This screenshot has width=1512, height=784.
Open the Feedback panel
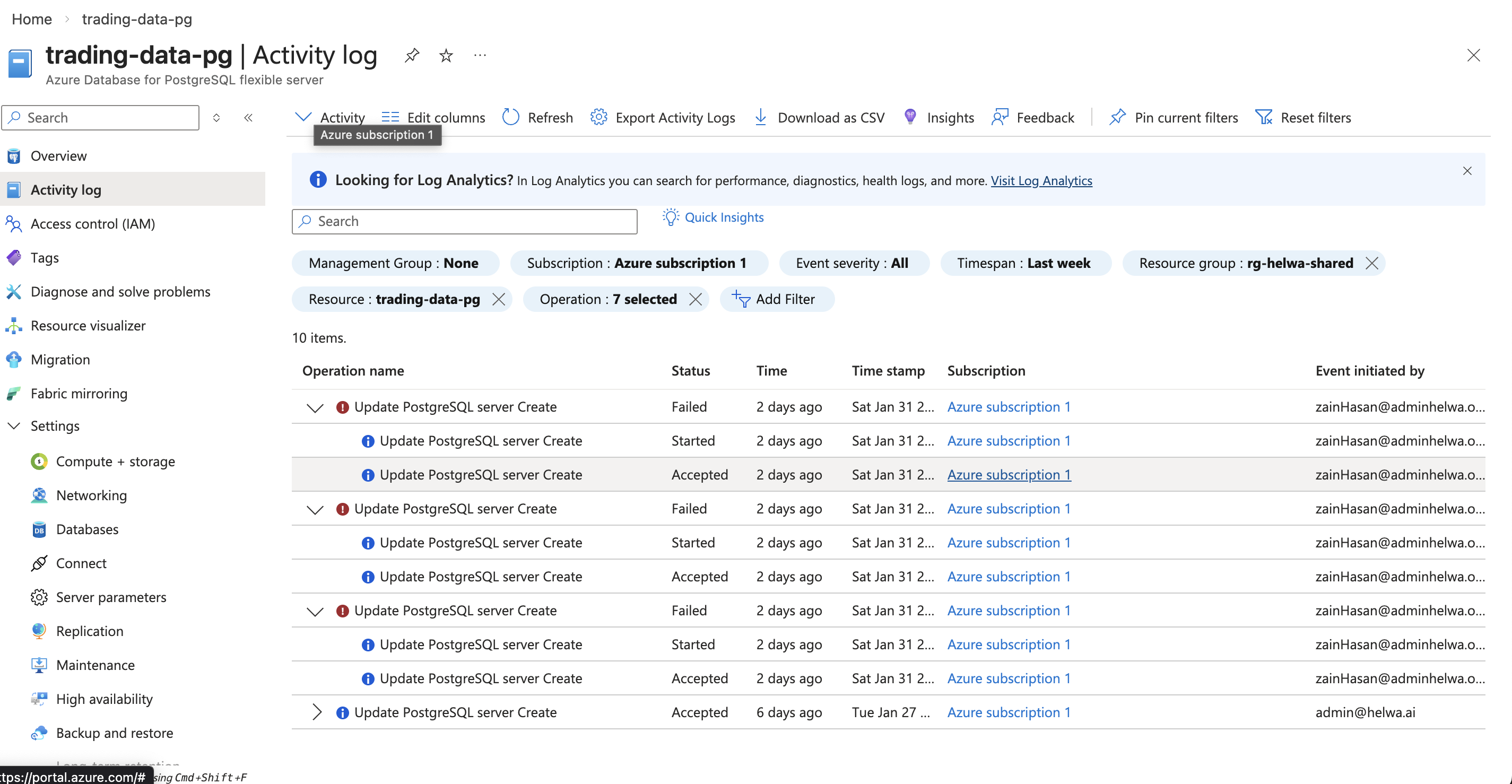[x=1033, y=117]
